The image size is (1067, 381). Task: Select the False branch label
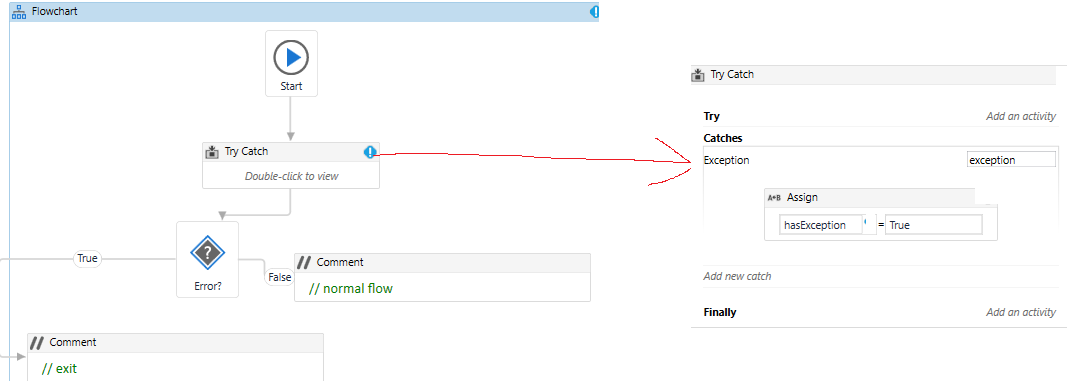point(279,277)
